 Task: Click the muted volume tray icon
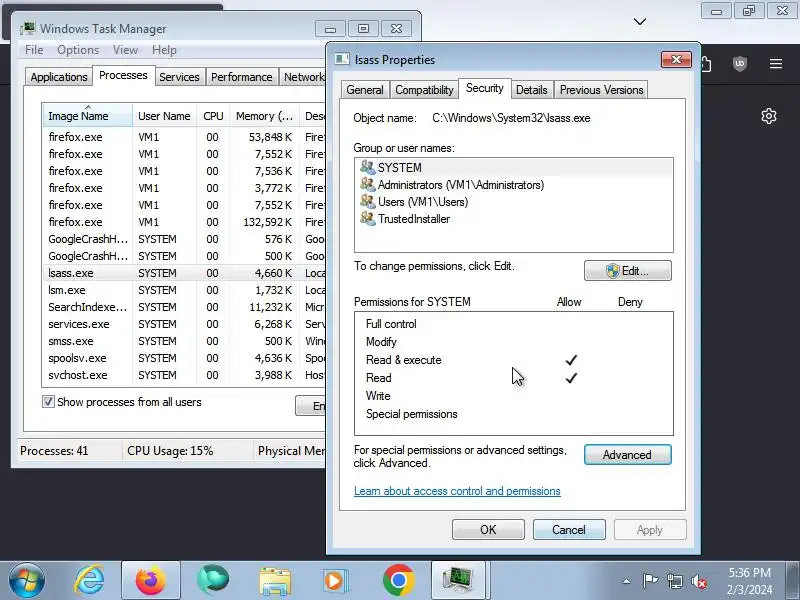698,581
